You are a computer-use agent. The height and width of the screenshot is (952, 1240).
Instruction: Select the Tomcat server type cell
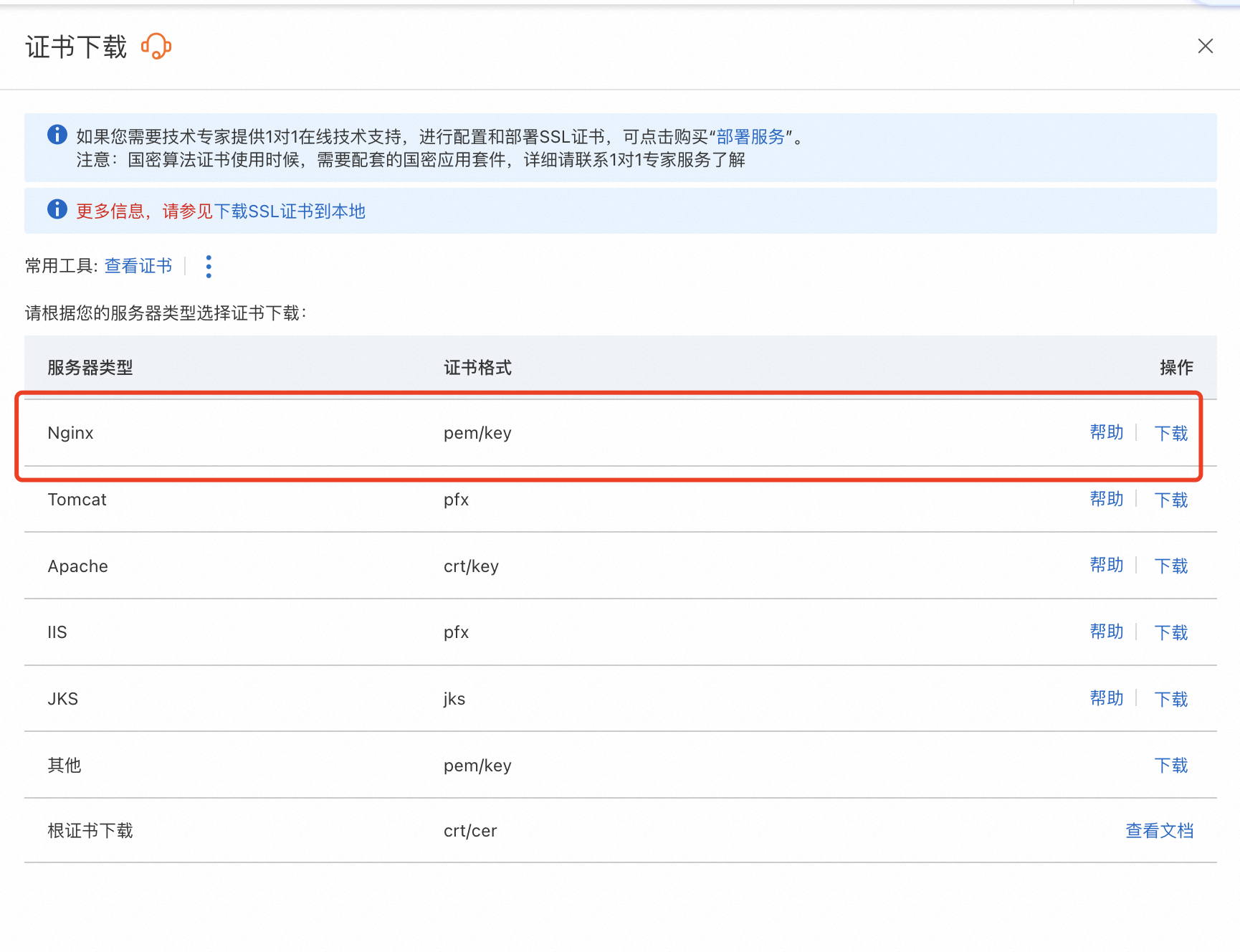pos(77,500)
